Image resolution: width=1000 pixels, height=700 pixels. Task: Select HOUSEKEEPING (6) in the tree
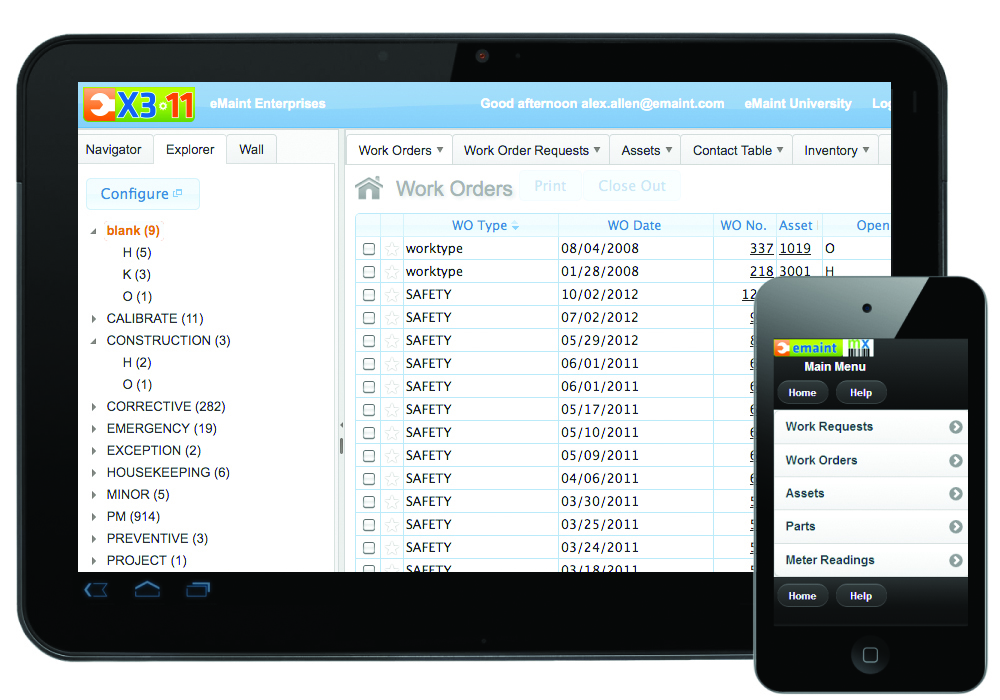pyautogui.click(x=168, y=472)
